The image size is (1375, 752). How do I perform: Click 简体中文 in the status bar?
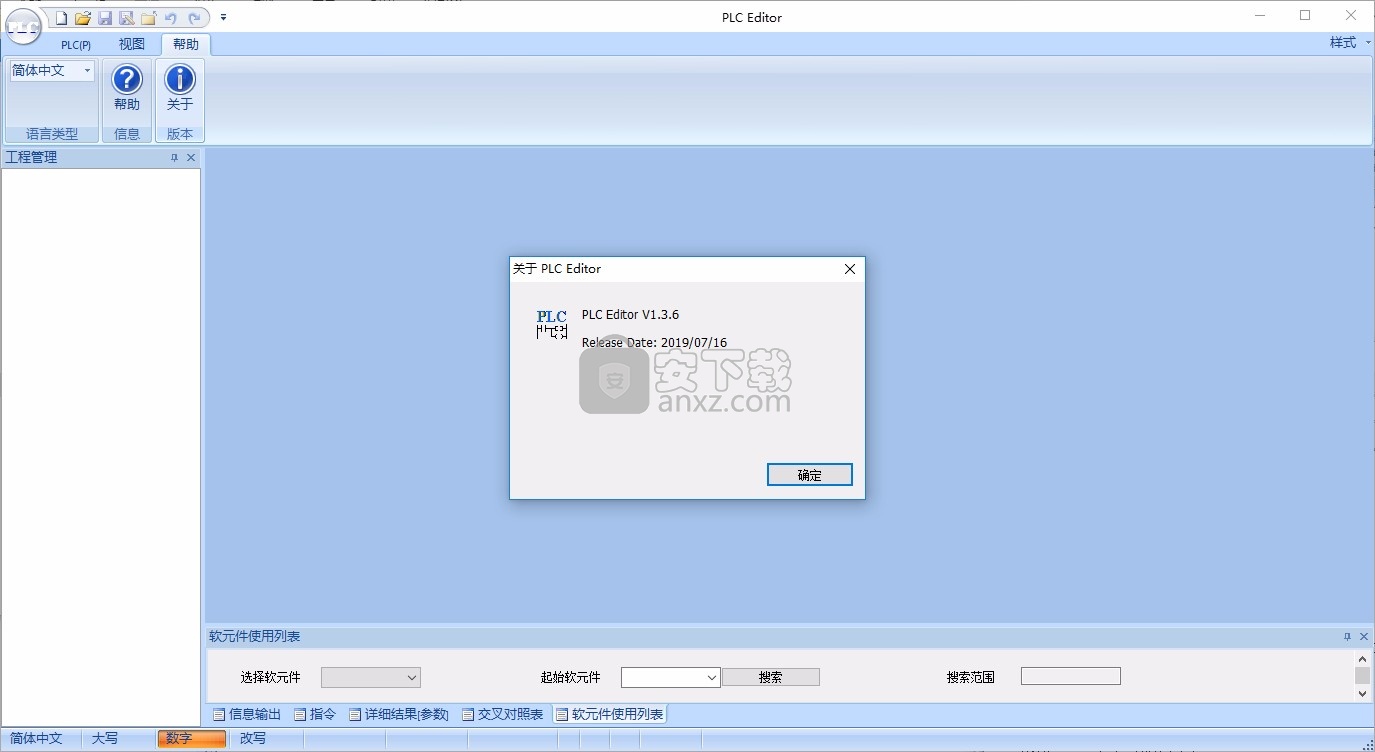pyautogui.click(x=37, y=739)
